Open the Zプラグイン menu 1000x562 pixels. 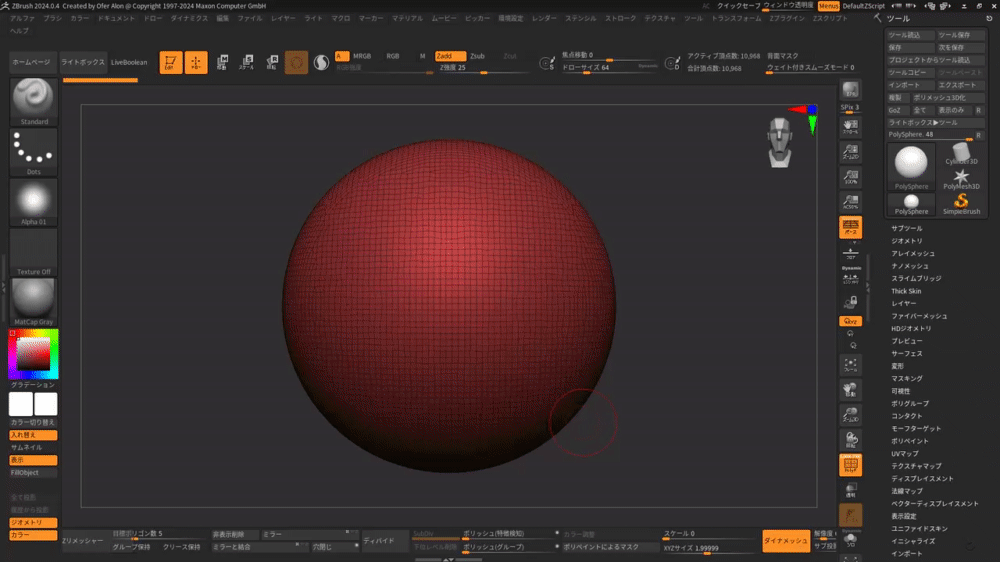pos(786,18)
